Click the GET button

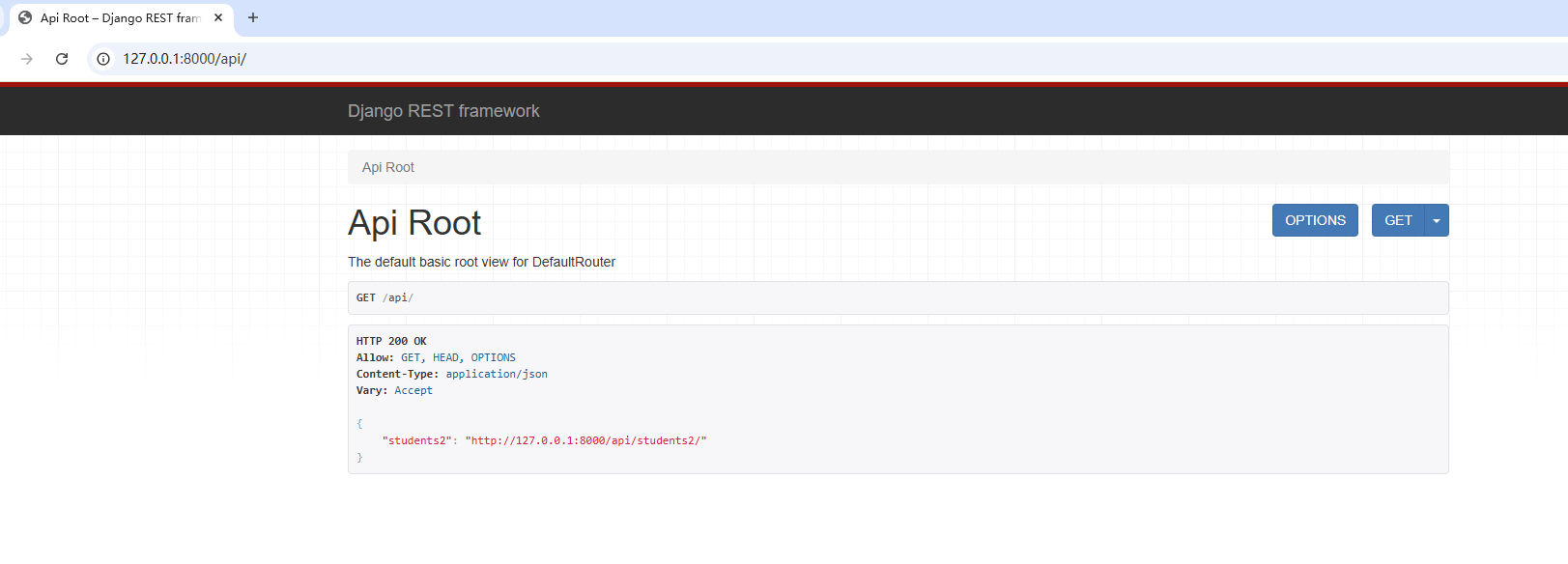1398,220
